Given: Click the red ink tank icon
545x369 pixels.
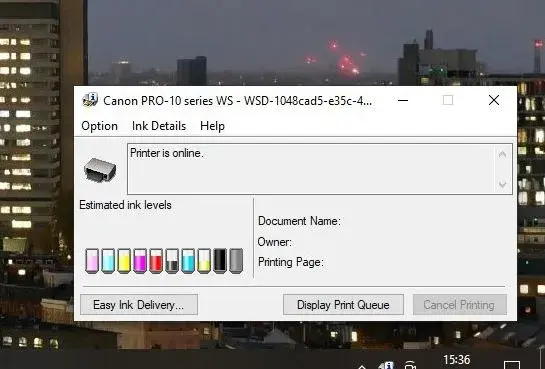Looking at the screenshot, I should [x=156, y=261].
